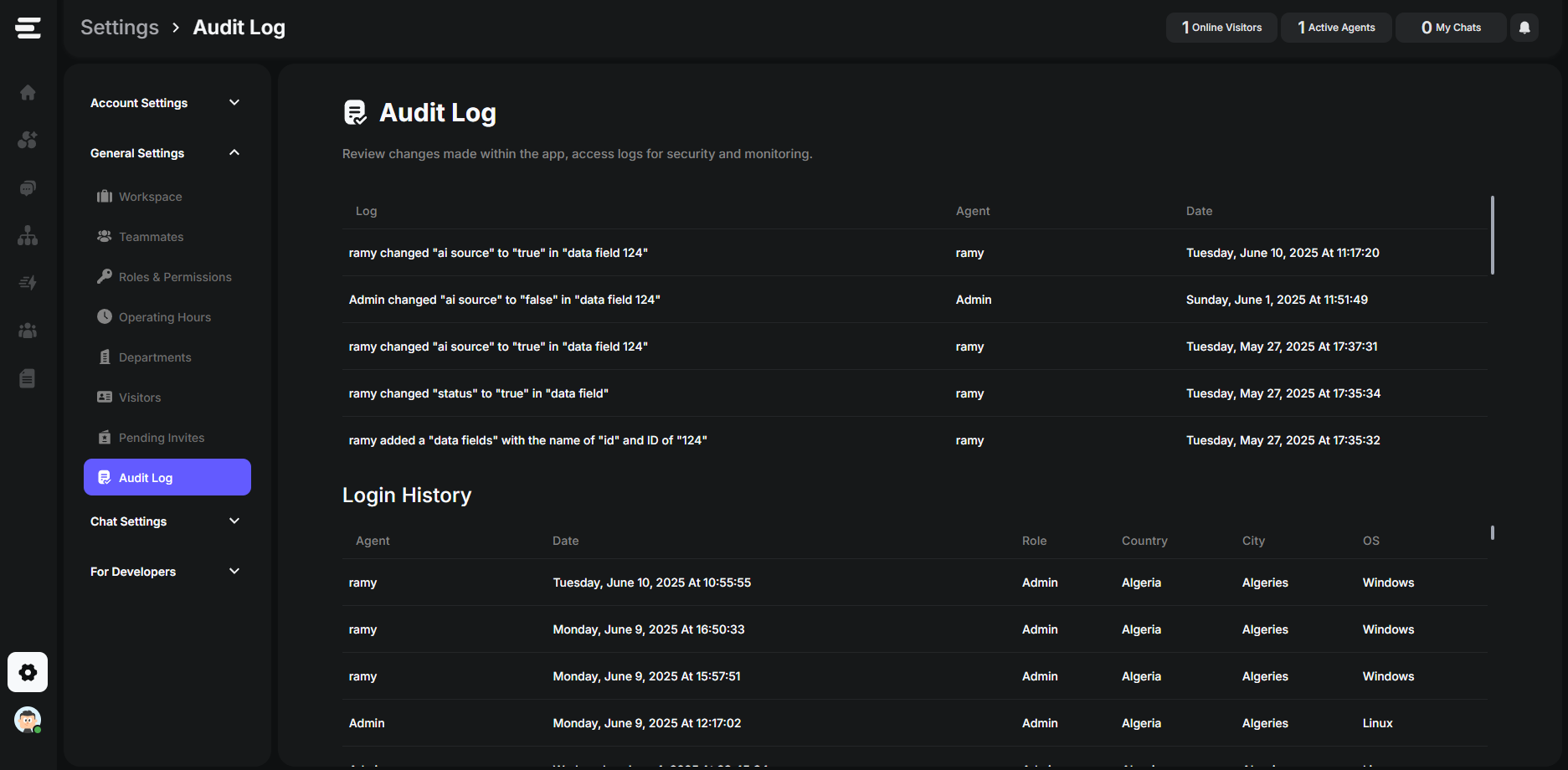
Task: Expand the Account Settings chevron
Action: (x=234, y=102)
